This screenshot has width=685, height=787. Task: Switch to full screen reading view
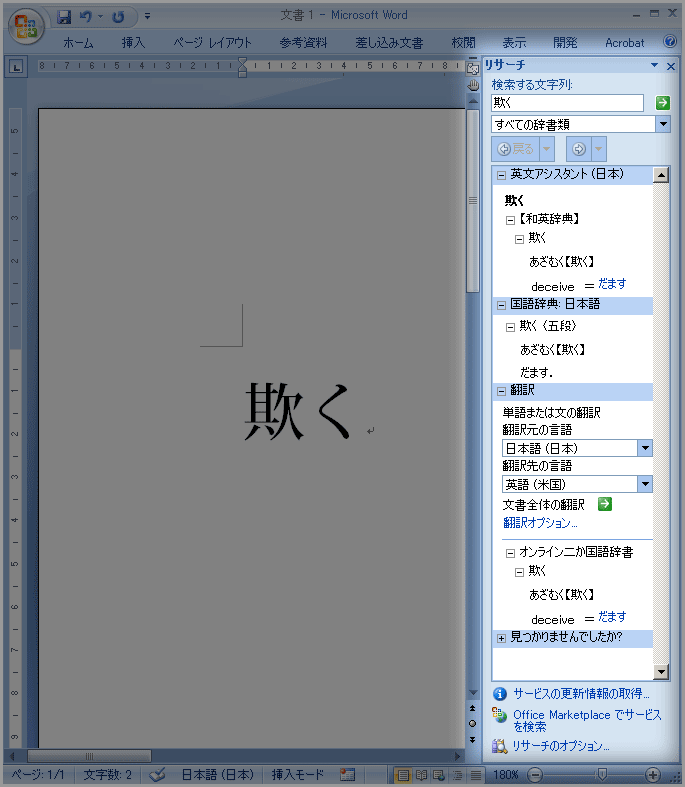(422, 775)
